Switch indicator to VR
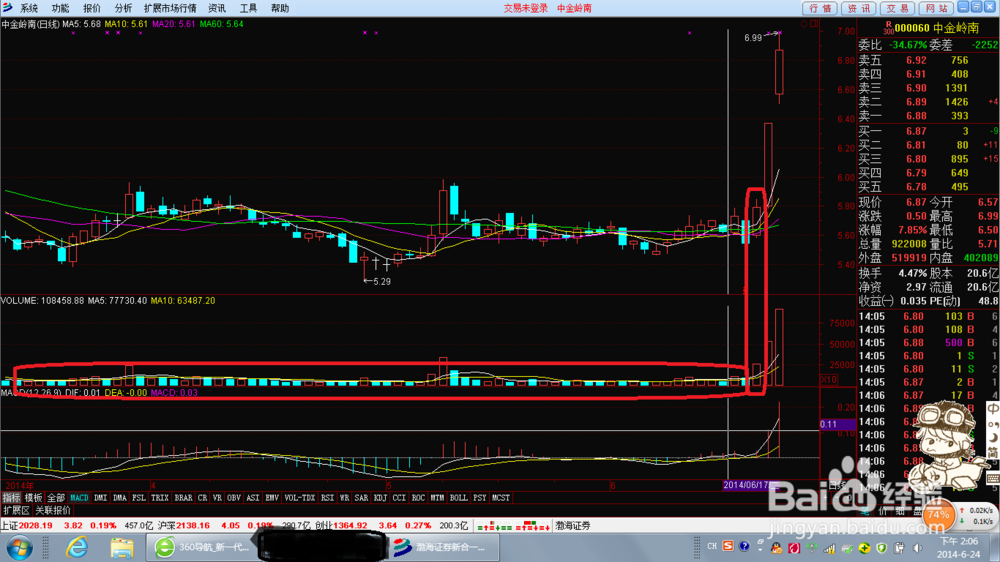 pyautogui.click(x=217, y=498)
